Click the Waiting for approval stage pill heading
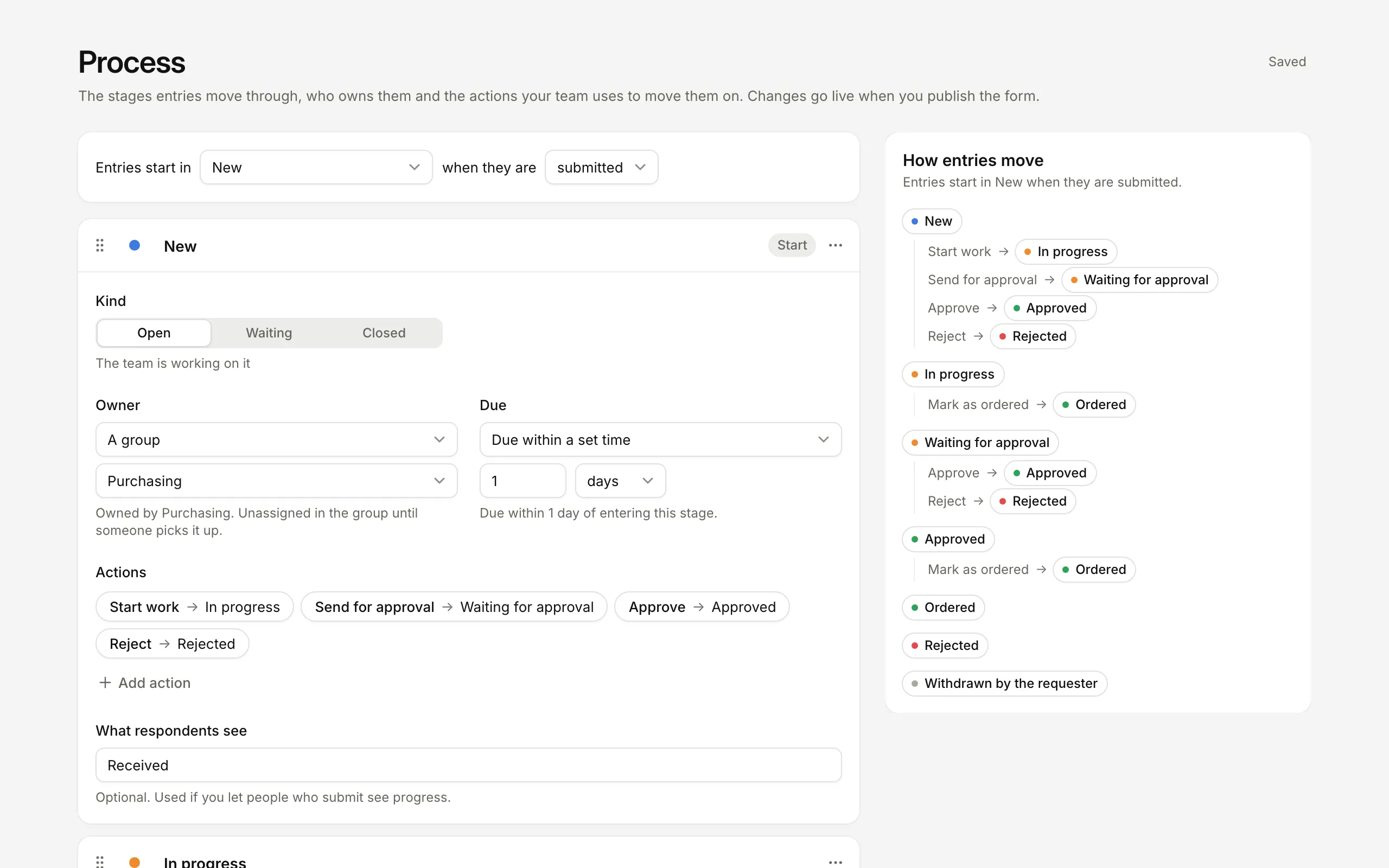 point(980,443)
